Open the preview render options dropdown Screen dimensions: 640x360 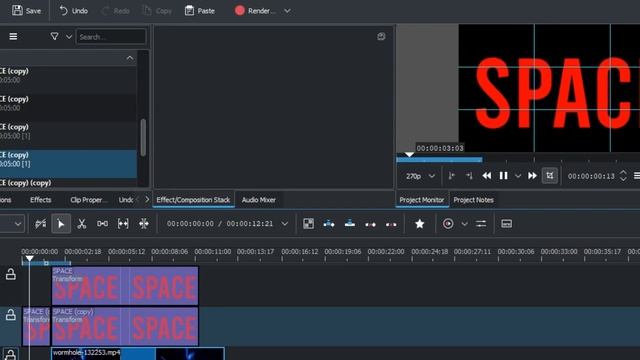pyautogui.click(x=464, y=224)
